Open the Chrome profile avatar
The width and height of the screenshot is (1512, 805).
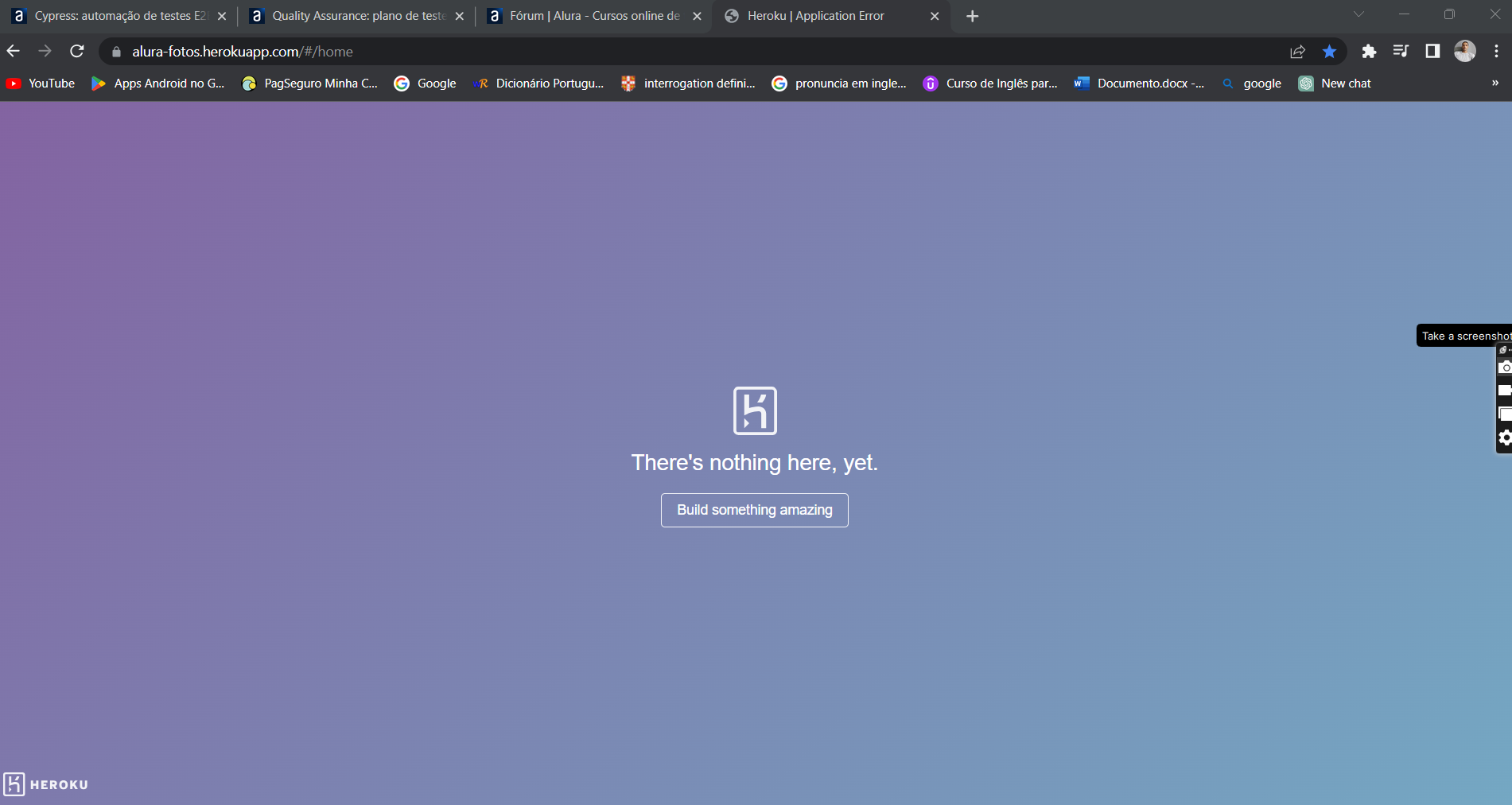pos(1465,51)
